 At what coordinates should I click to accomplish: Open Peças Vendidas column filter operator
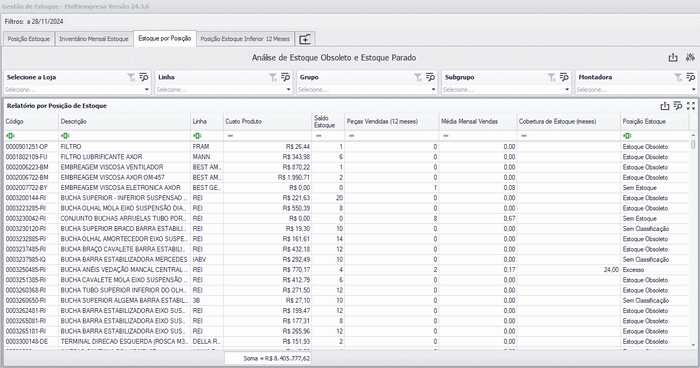click(x=352, y=136)
